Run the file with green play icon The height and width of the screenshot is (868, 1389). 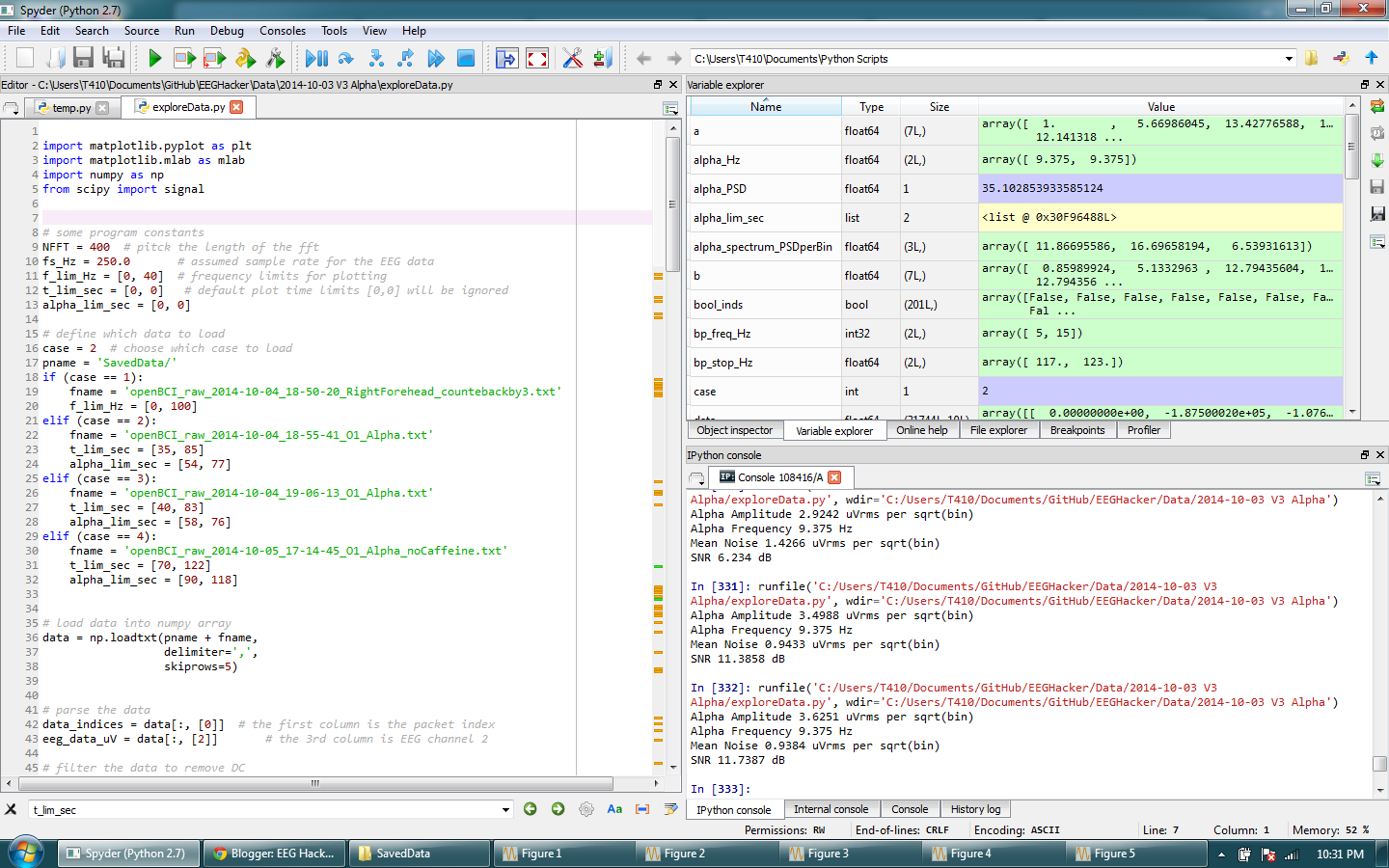[154, 58]
